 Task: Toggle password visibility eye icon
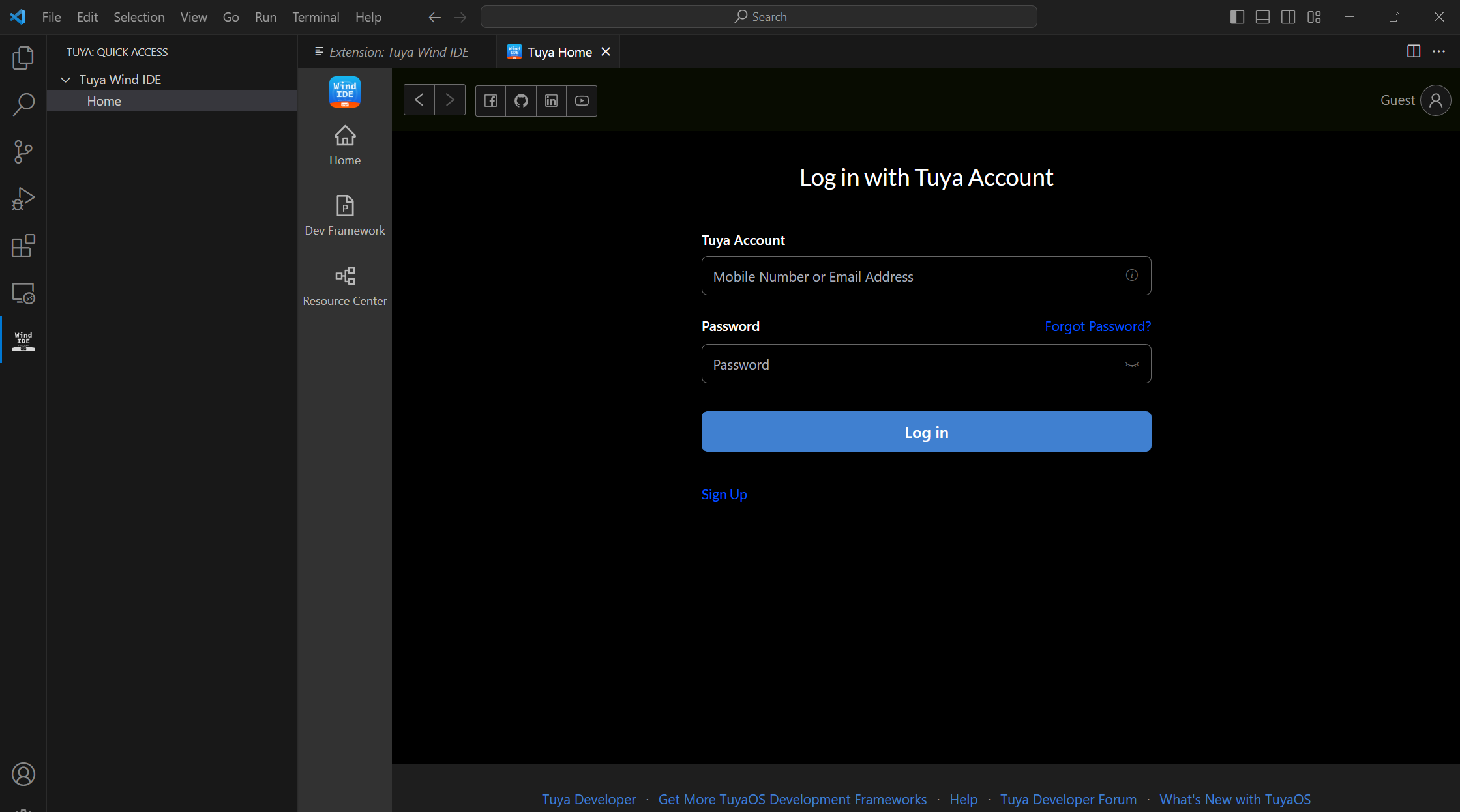(x=1132, y=364)
